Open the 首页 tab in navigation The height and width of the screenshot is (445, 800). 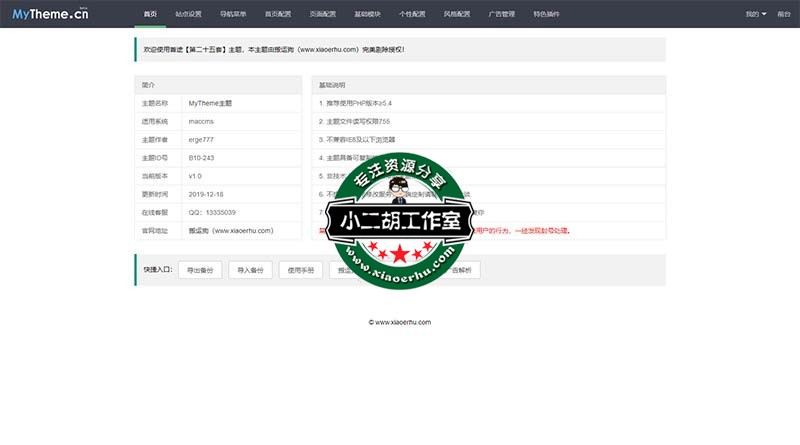(x=150, y=15)
